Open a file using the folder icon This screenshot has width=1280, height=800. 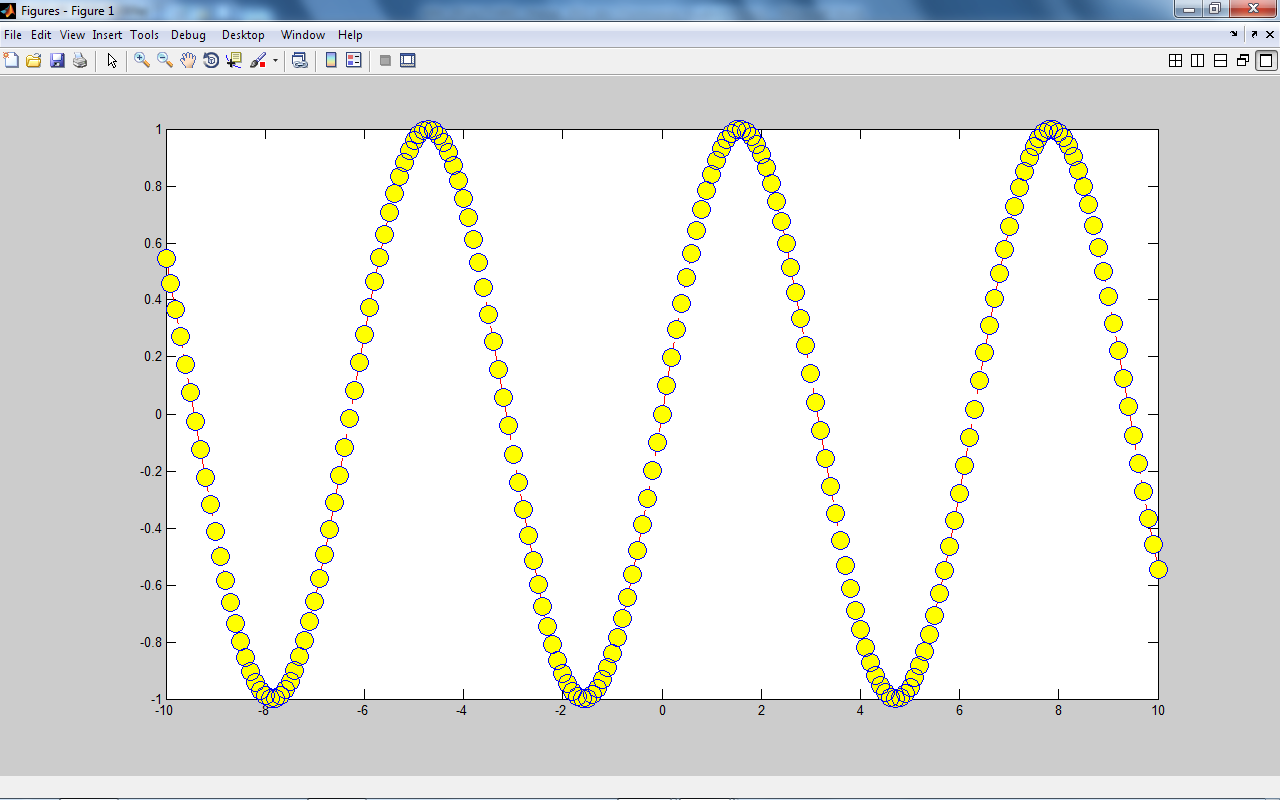[x=33, y=61]
